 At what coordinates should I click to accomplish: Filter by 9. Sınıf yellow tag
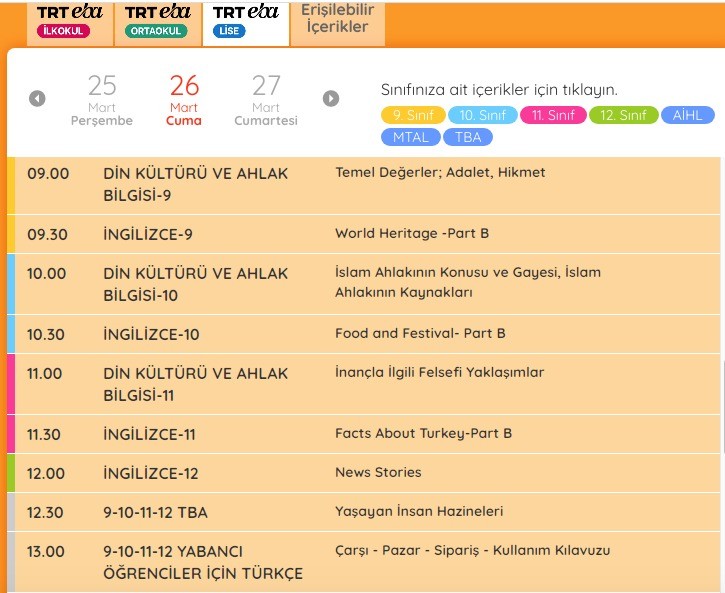pyautogui.click(x=413, y=115)
